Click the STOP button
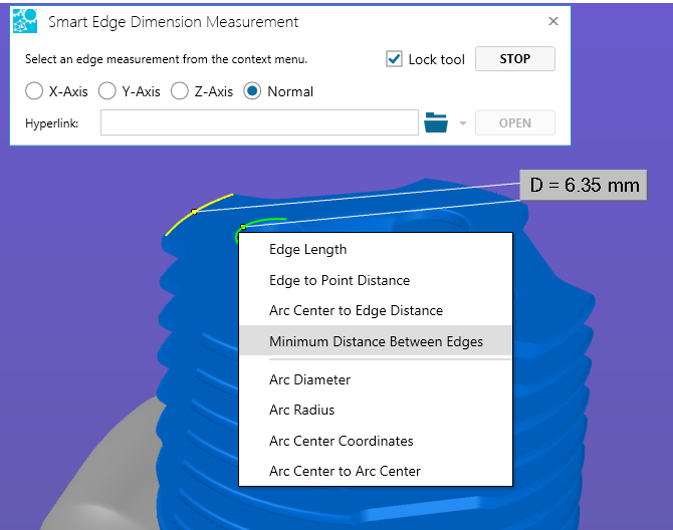The height and width of the screenshot is (530, 673). [515, 58]
